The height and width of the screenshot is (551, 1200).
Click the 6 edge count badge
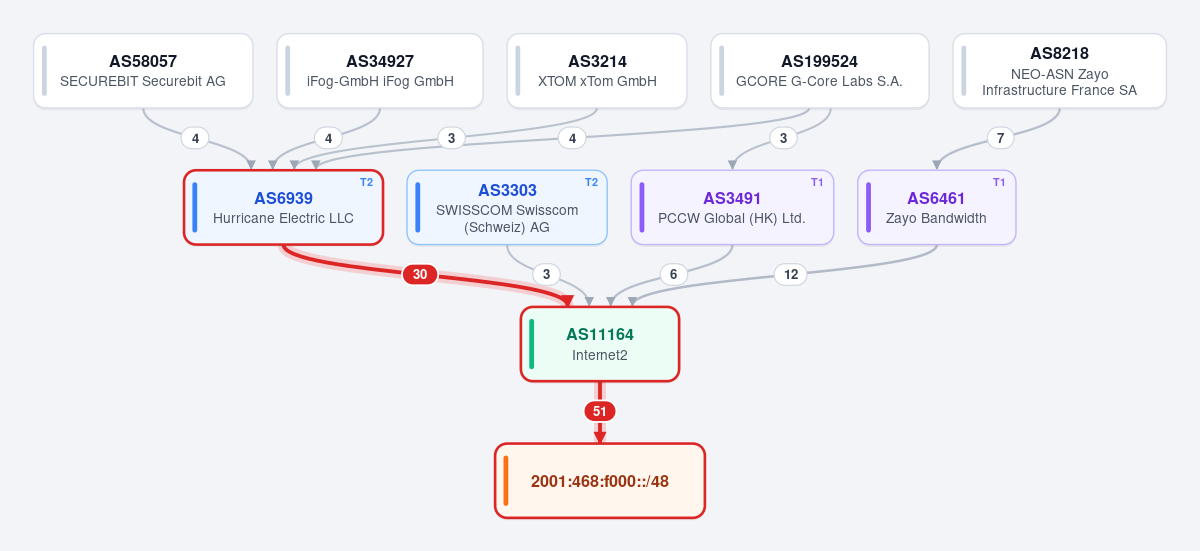(x=673, y=274)
